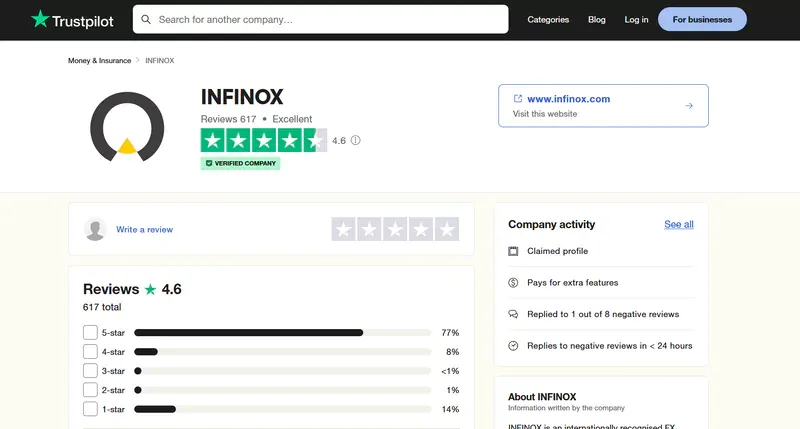The image size is (800, 429).
Task: Focus the company search field
Action: click(320, 19)
